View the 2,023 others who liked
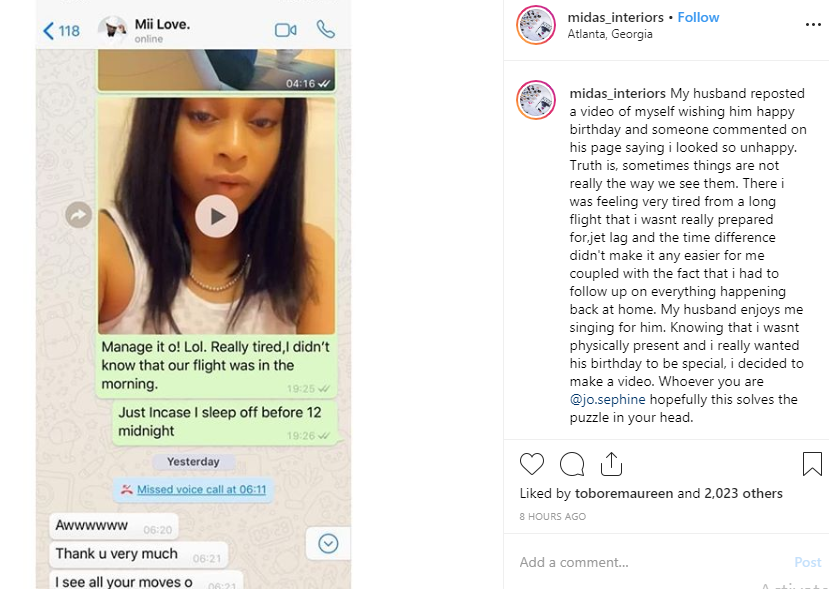The width and height of the screenshot is (829, 589). (743, 493)
